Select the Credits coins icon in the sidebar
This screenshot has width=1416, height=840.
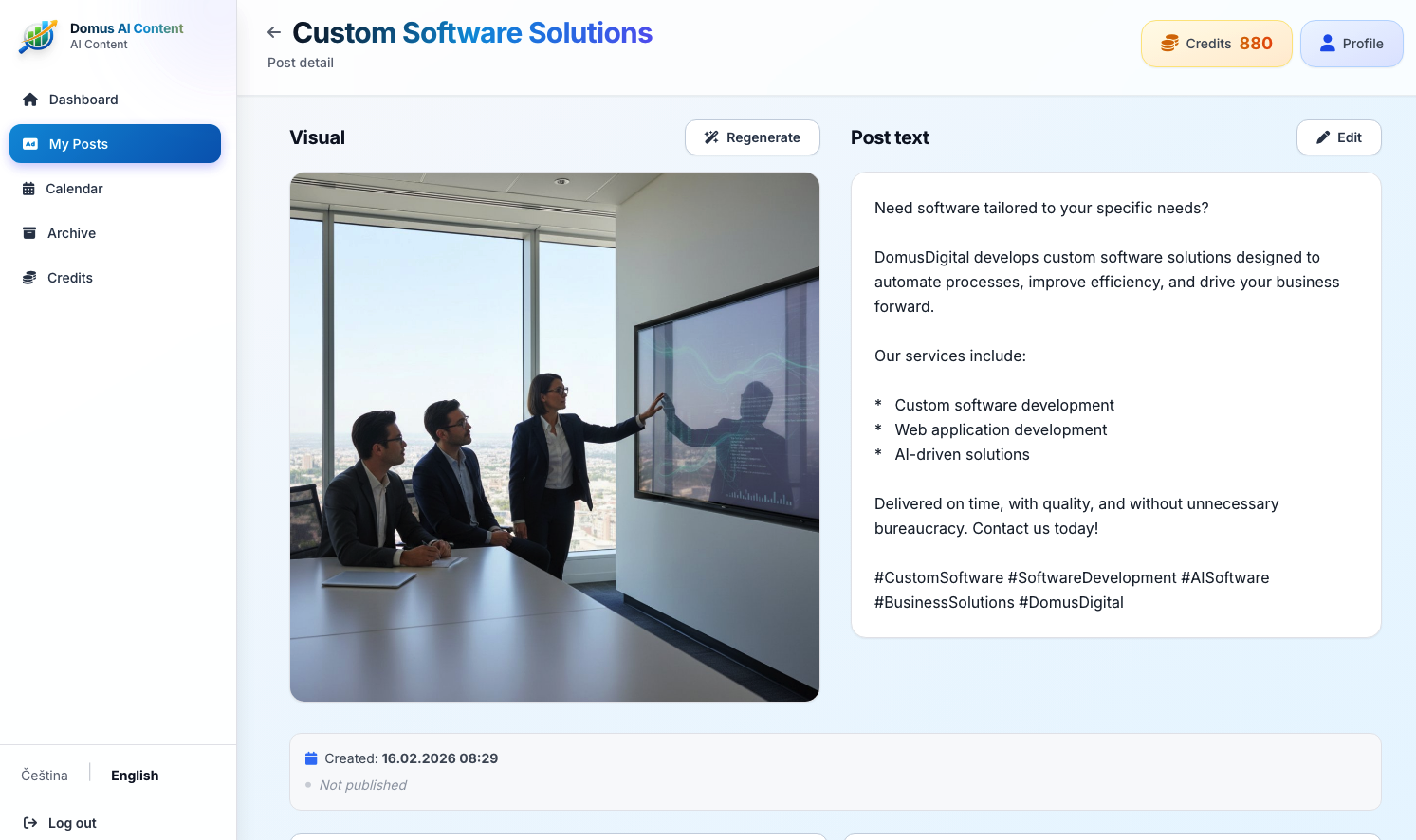(x=30, y=277)
